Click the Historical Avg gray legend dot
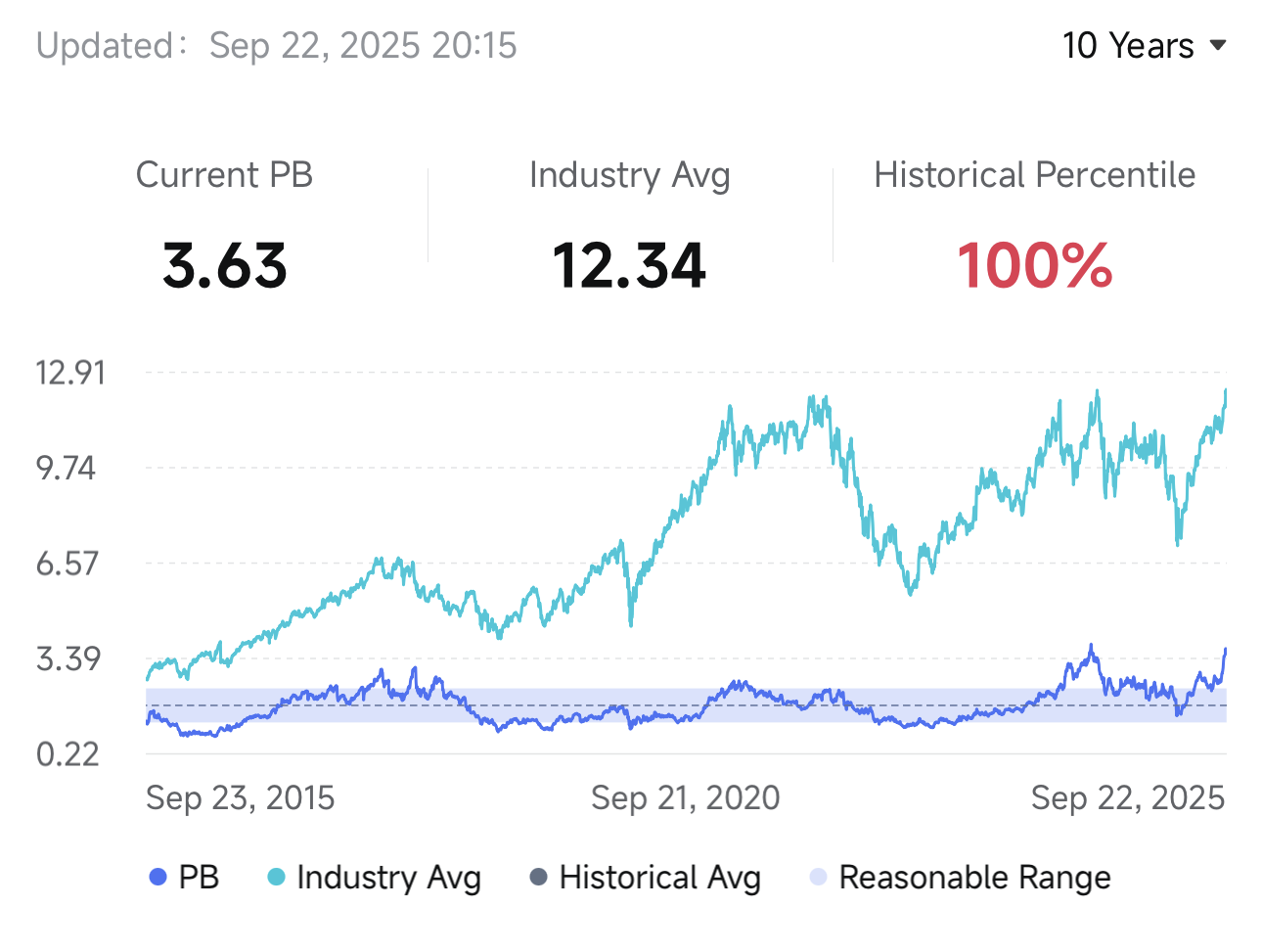This screenshot has width=1262, height=952. click(x=539, y=878)
